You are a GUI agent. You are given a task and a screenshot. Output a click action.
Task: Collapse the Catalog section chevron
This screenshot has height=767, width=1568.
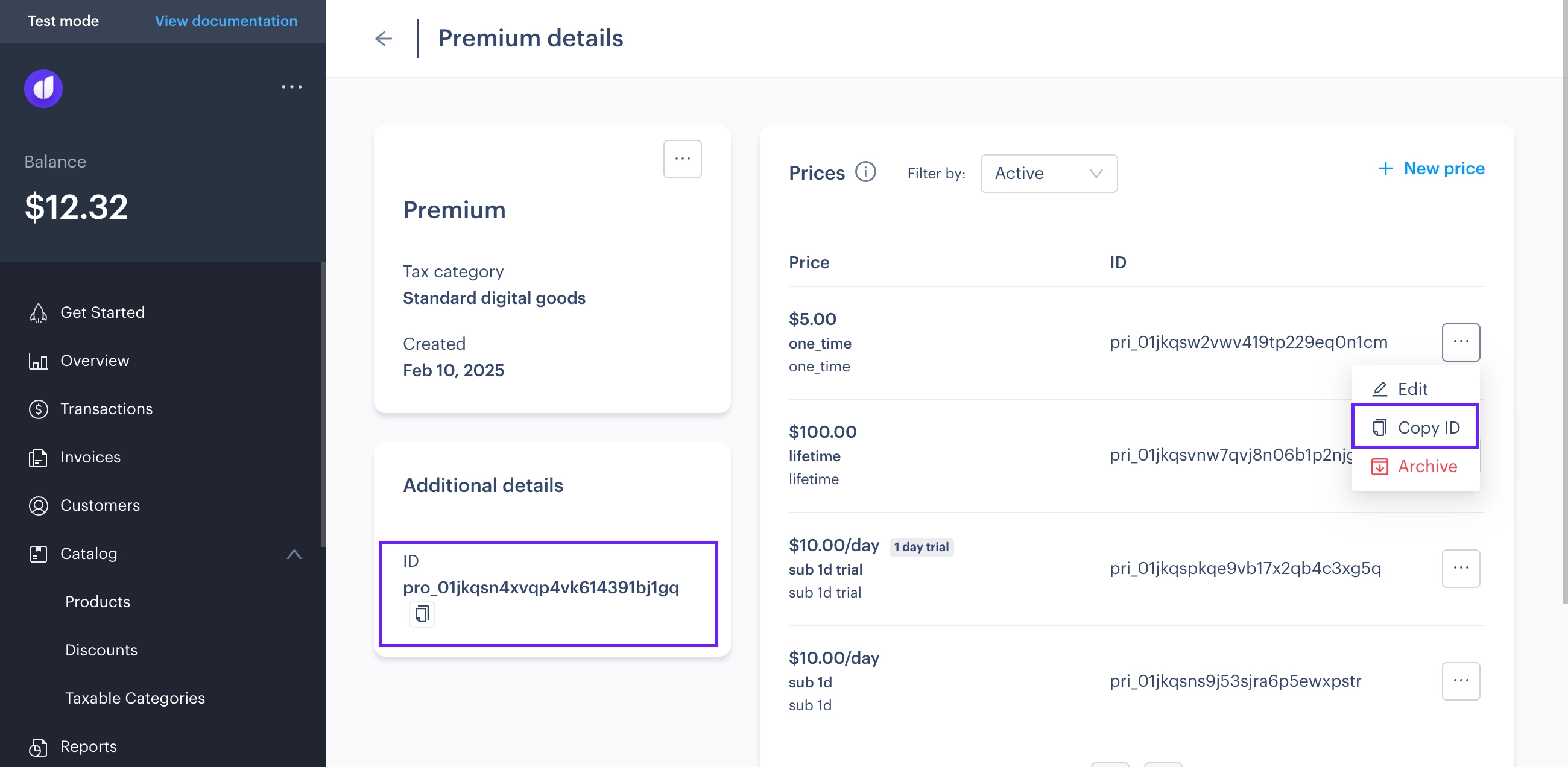point(295,554)
